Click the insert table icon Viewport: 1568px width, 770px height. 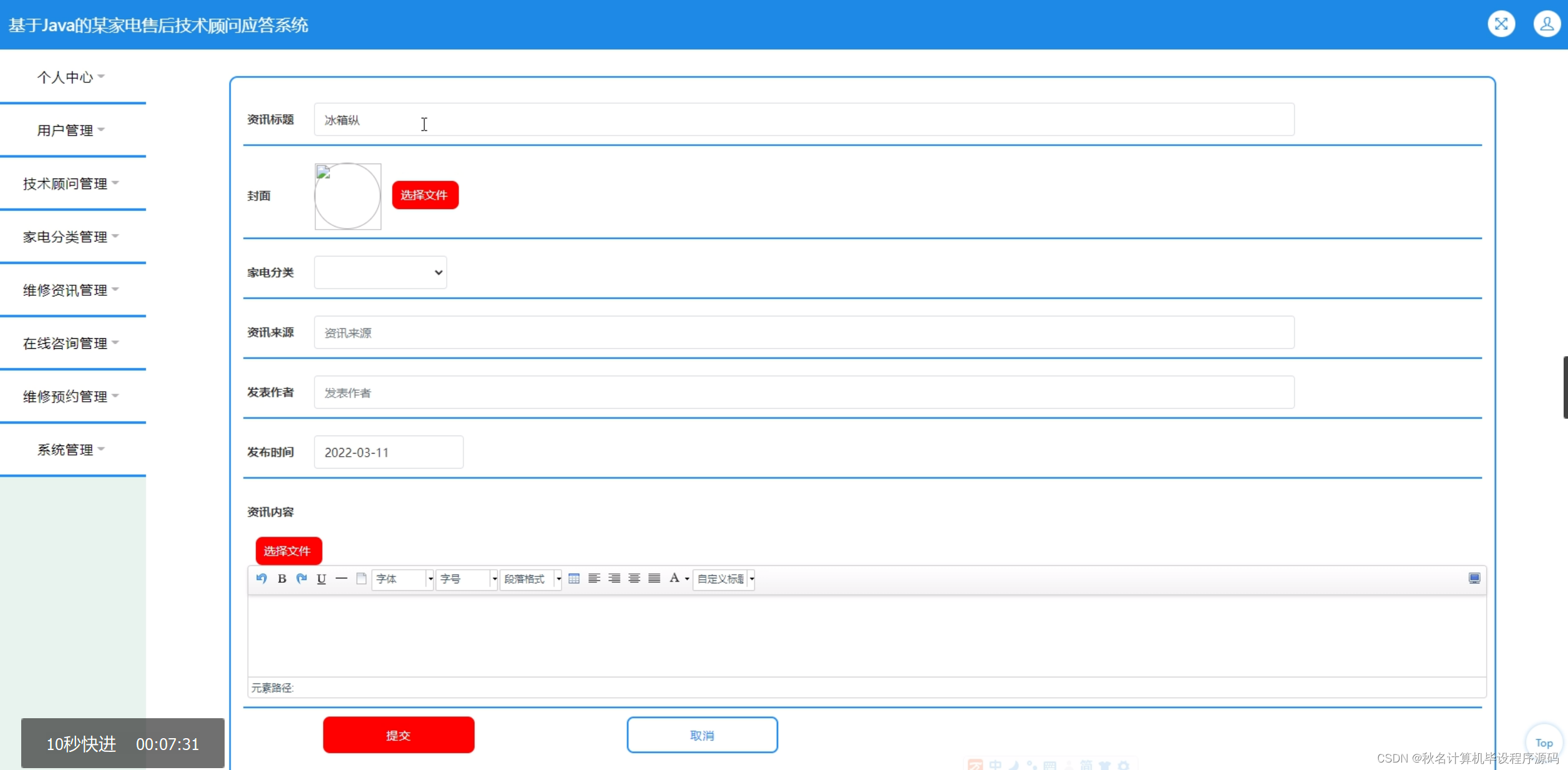point(574,578)
